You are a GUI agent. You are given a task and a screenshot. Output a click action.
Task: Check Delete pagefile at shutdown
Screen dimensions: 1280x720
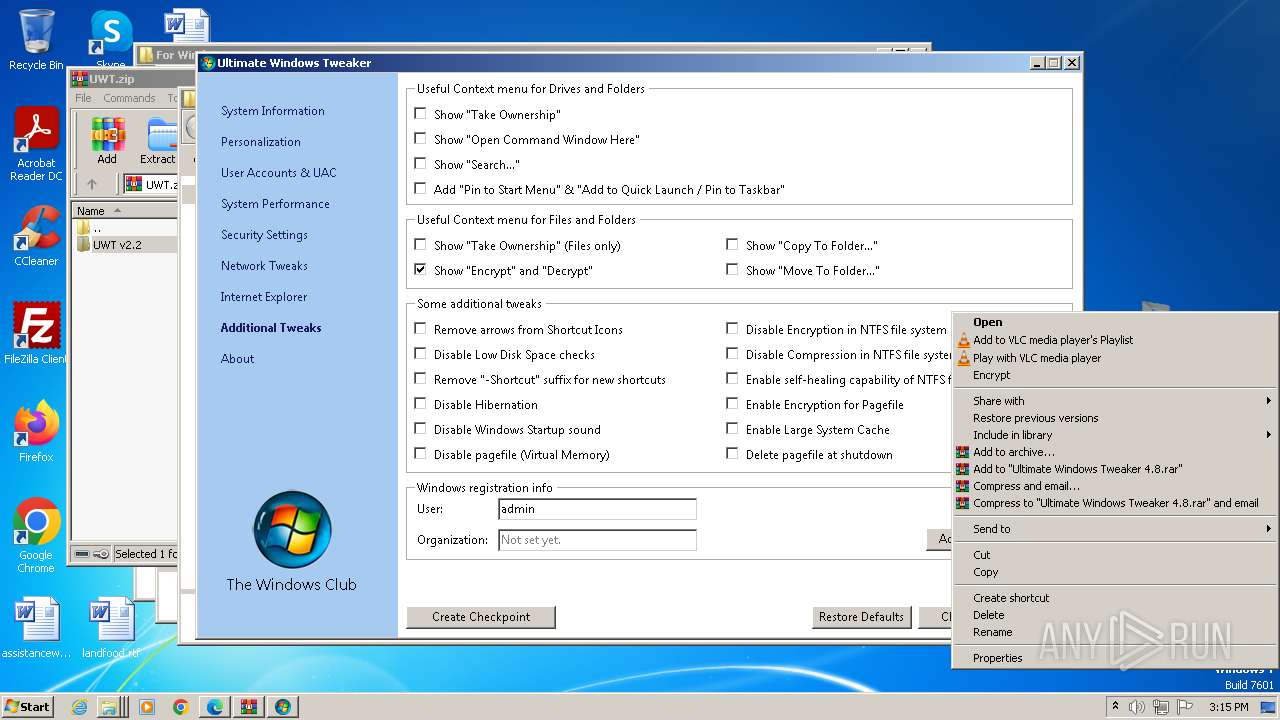732,454
